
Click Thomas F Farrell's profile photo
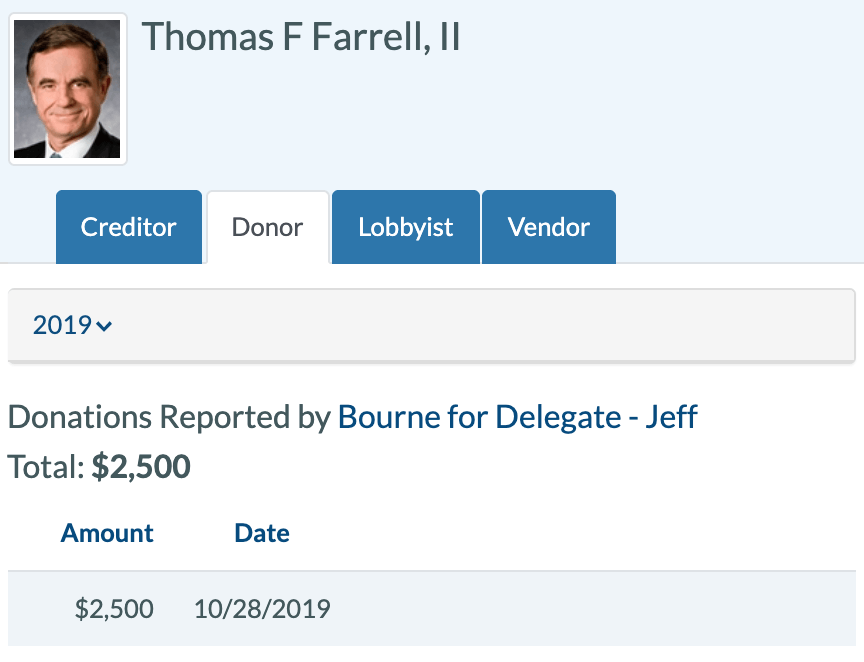(67, 89)
